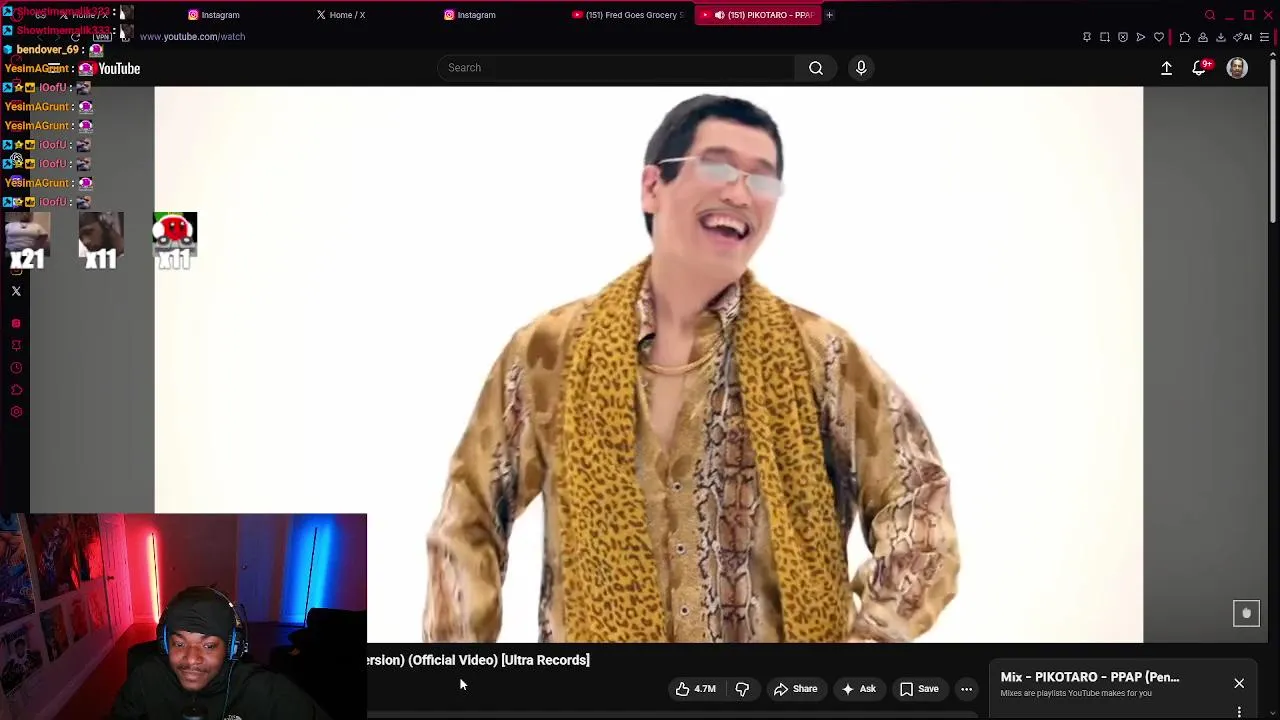Click the x21 emote counter
The image size is (1280, 720).
27,241
